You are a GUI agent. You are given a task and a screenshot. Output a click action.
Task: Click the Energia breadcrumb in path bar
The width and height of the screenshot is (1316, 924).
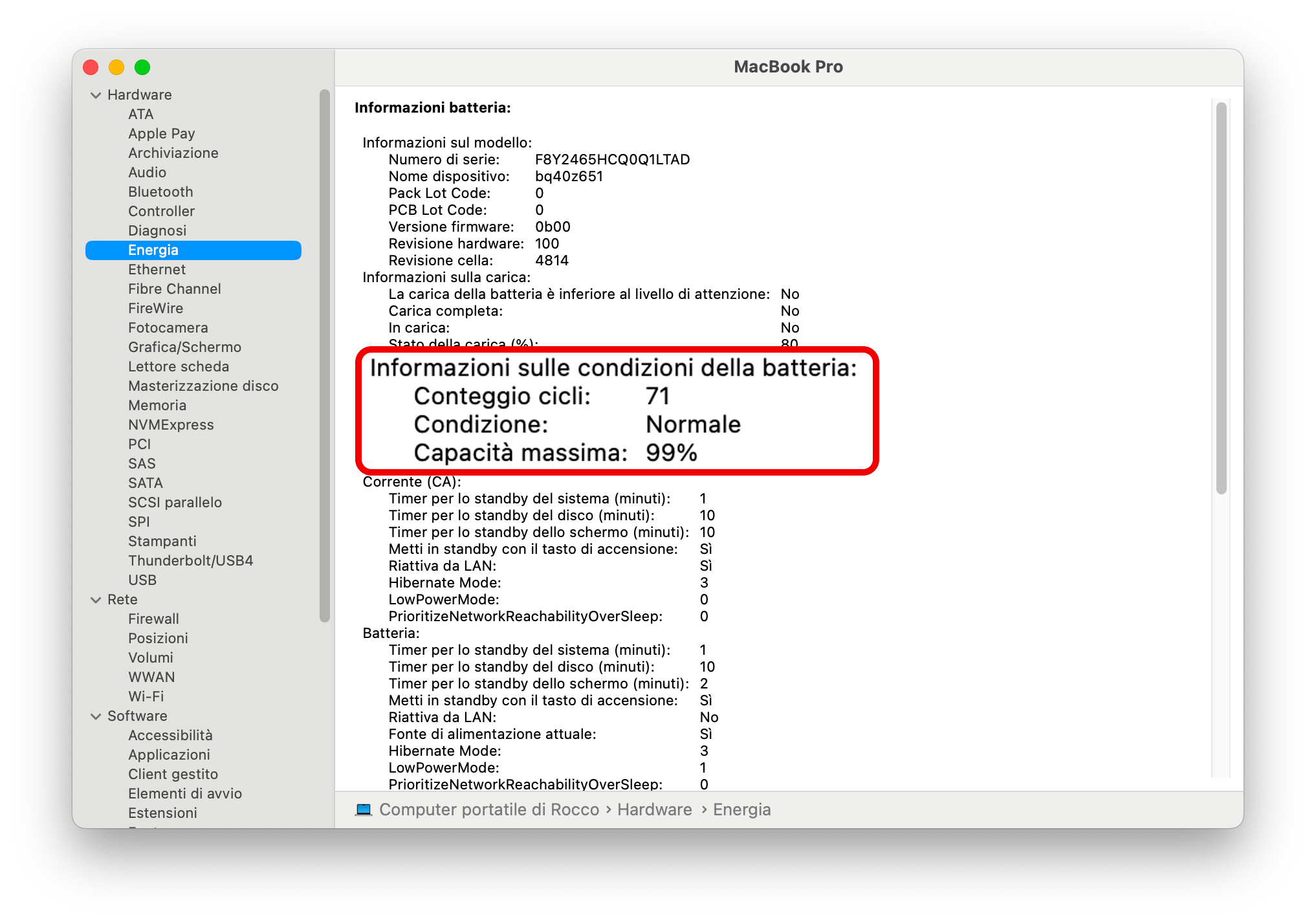point(742,810)
